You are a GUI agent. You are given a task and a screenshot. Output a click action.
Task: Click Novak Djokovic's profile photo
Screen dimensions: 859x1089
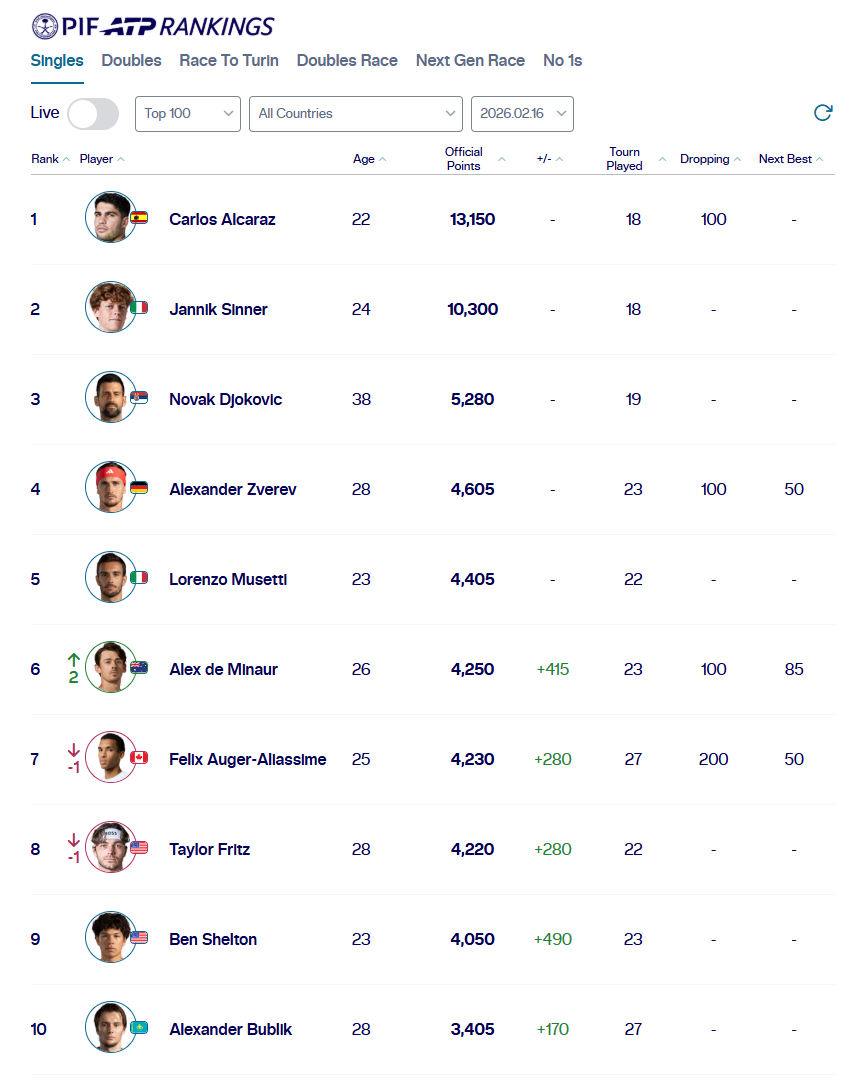point(109,398)
